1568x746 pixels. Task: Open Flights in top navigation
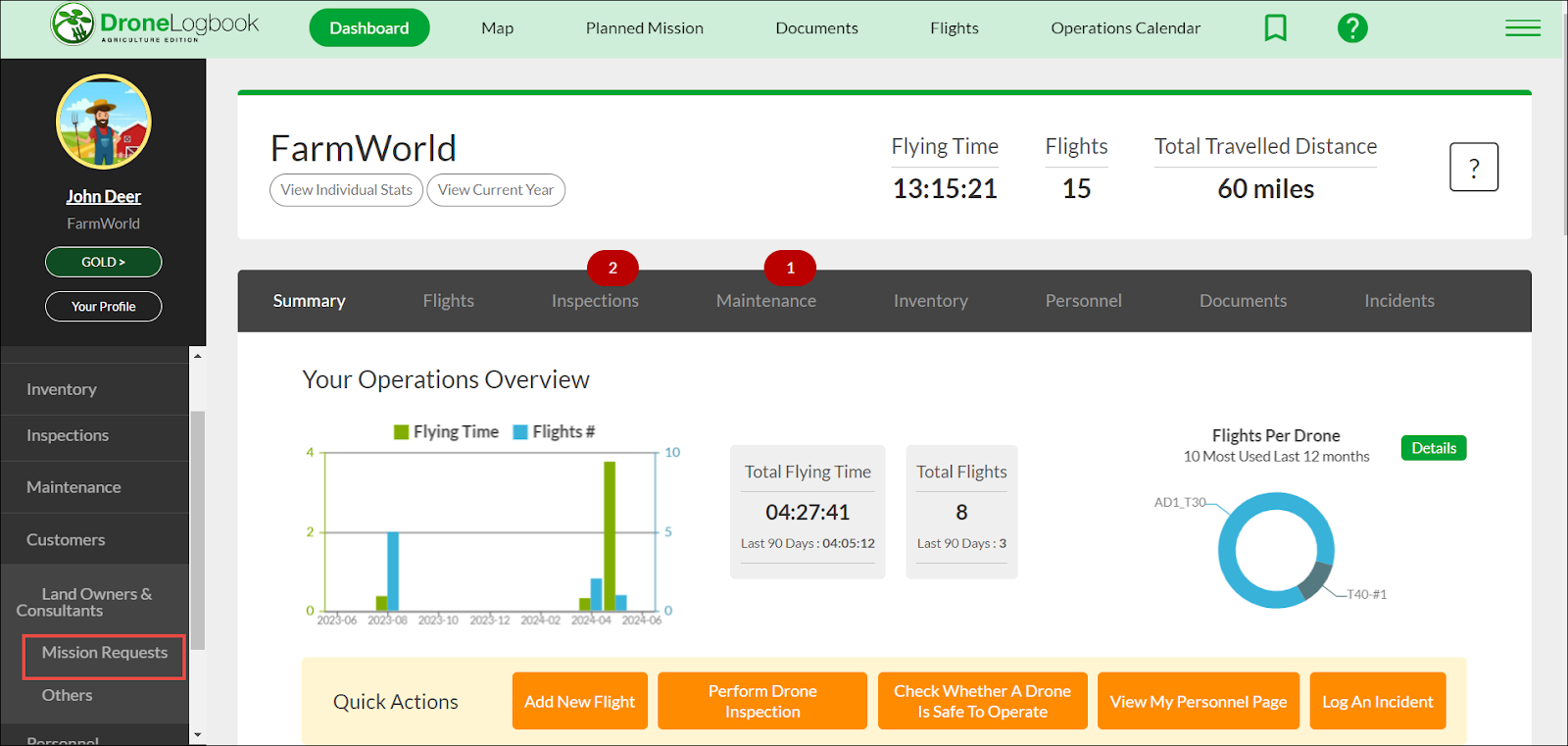955,28
